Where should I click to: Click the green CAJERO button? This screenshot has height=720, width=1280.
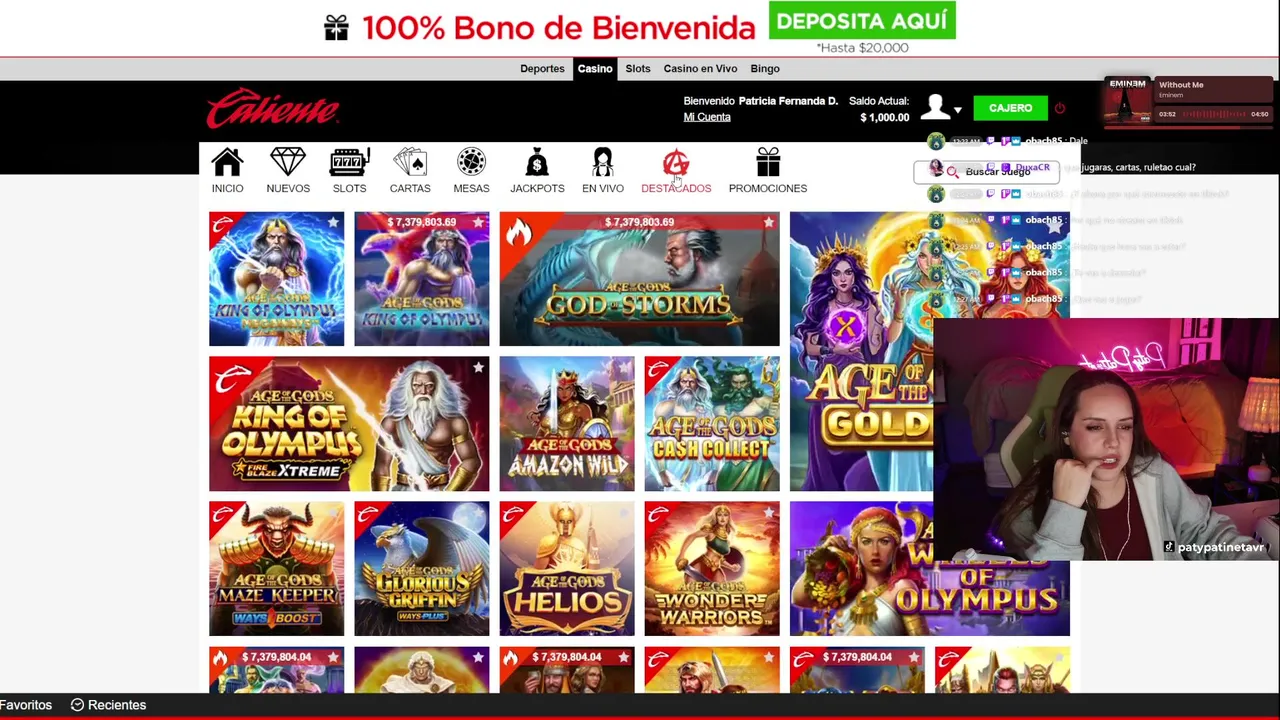(x=1010, y=108)
